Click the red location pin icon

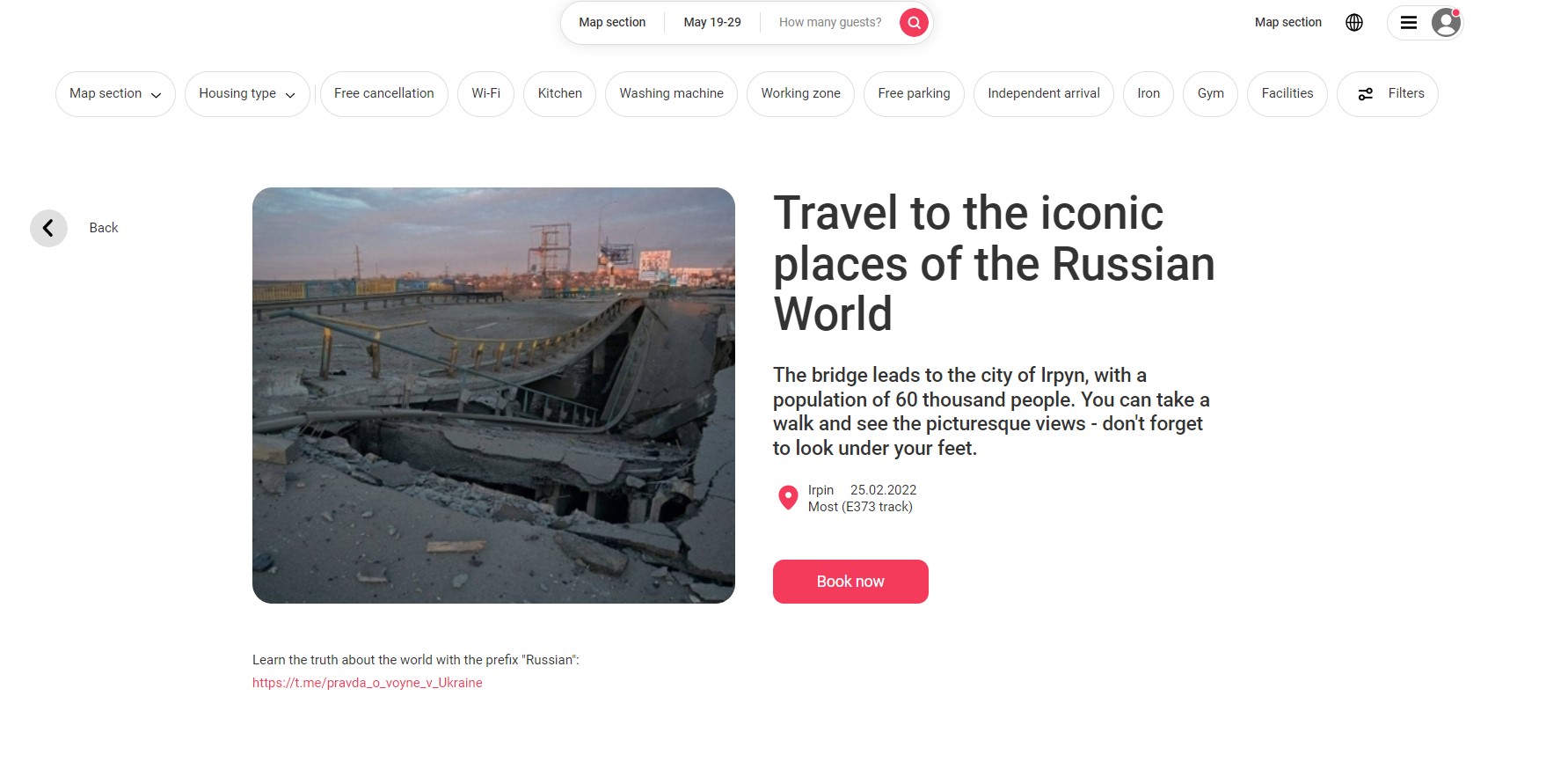788,498
